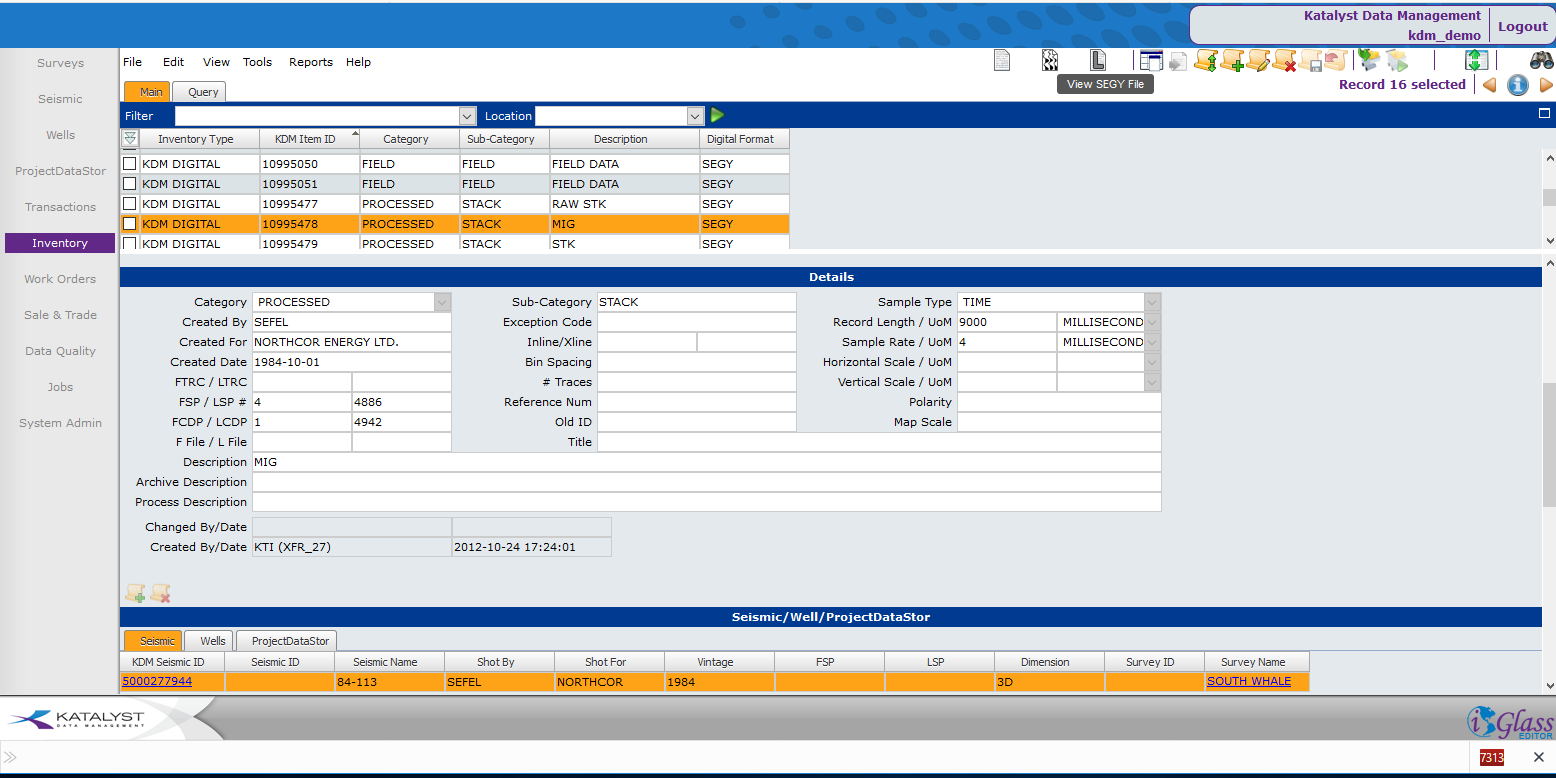Go to Surveys in sidebar
The height and width of the screenshot is (778, 1556).
click(x=60, y=63)
